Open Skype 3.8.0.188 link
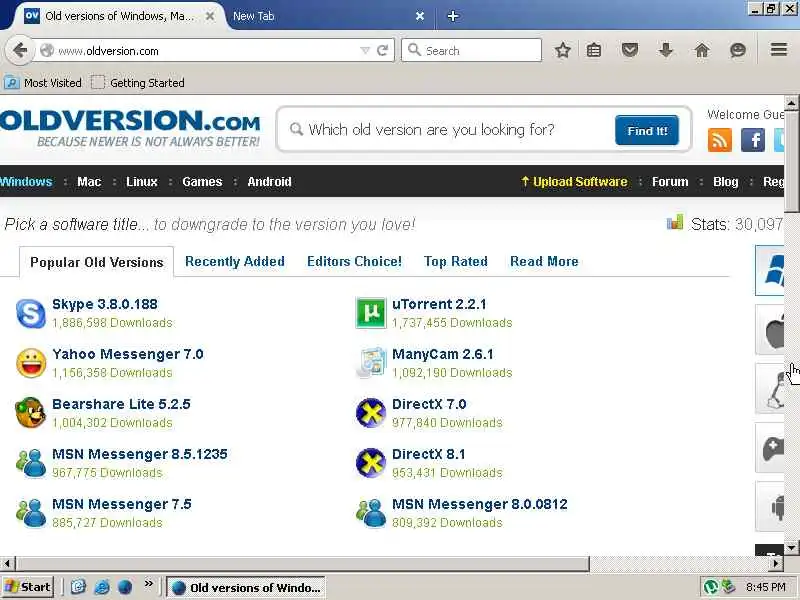Image resolution: width=800 pixels, height=600 pixels. pos(105,304)
